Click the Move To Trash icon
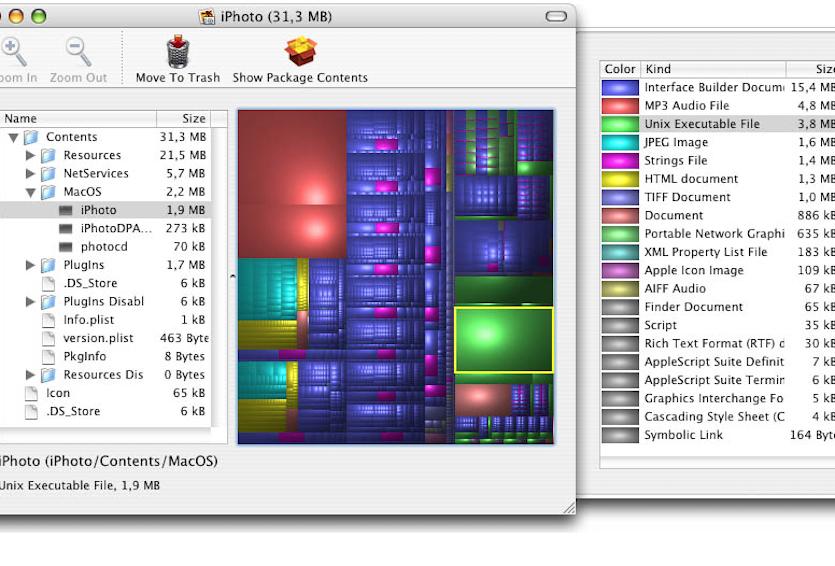Viewport: 835px width, 566px height. pyautogui.click(x=178, y=51)
